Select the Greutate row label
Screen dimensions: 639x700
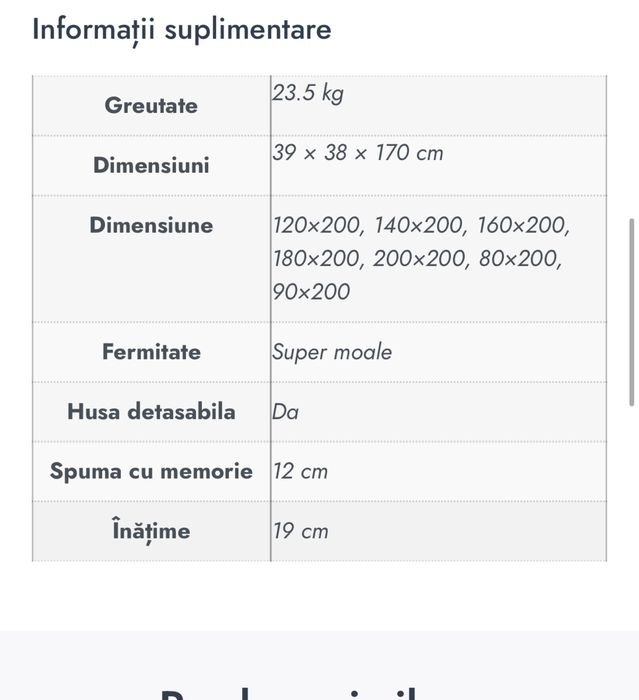click(151, 106)
